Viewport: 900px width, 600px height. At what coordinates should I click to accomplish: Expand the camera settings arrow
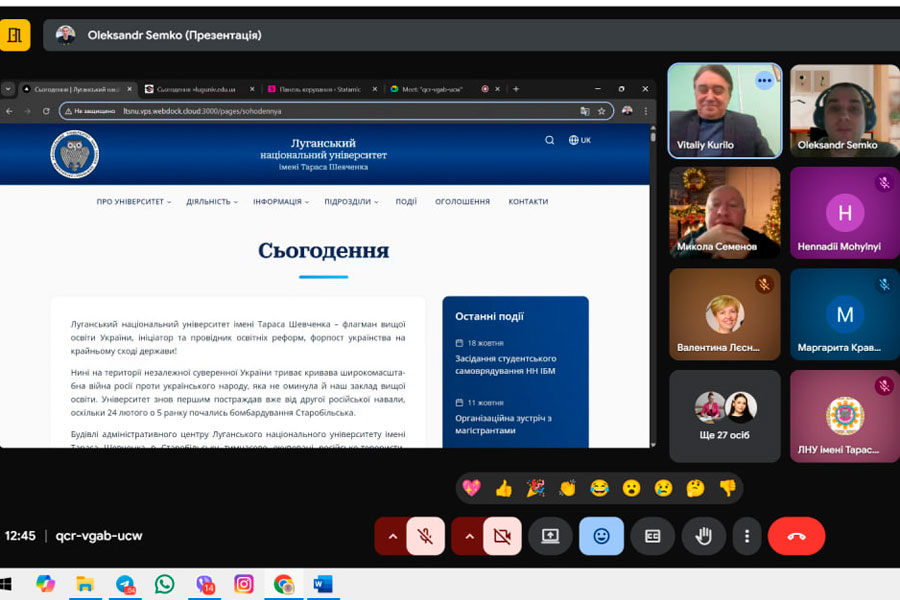(469, 536)
